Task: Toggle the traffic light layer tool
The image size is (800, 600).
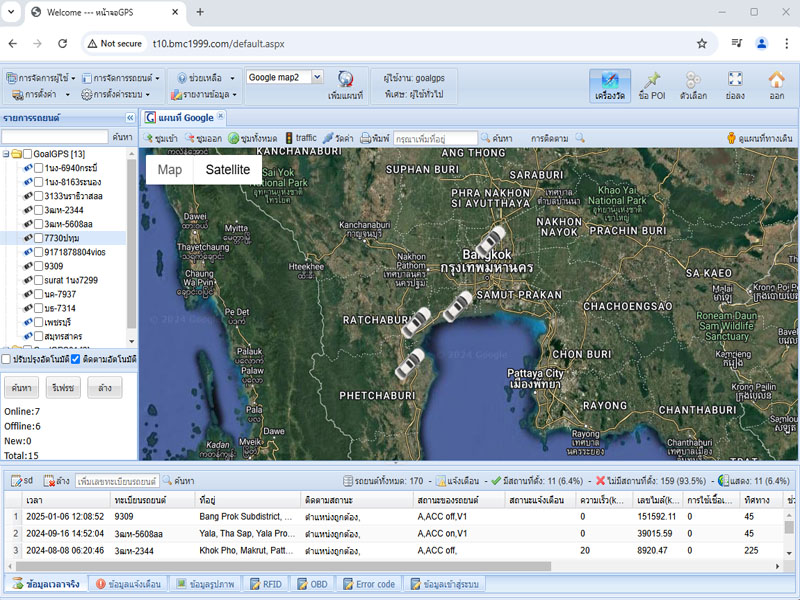Action: click(301, 138)
